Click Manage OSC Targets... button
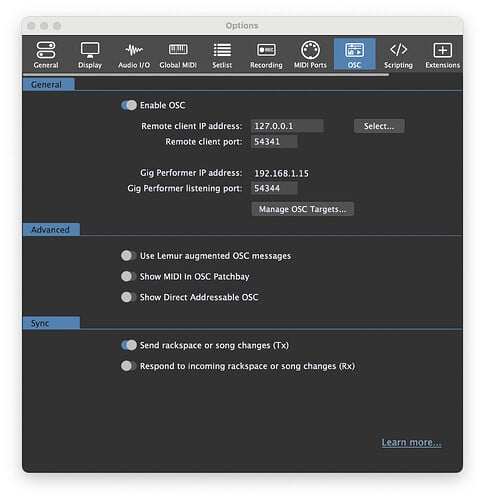The width and height of the screenshot is (485, 500). coord(302,209)
